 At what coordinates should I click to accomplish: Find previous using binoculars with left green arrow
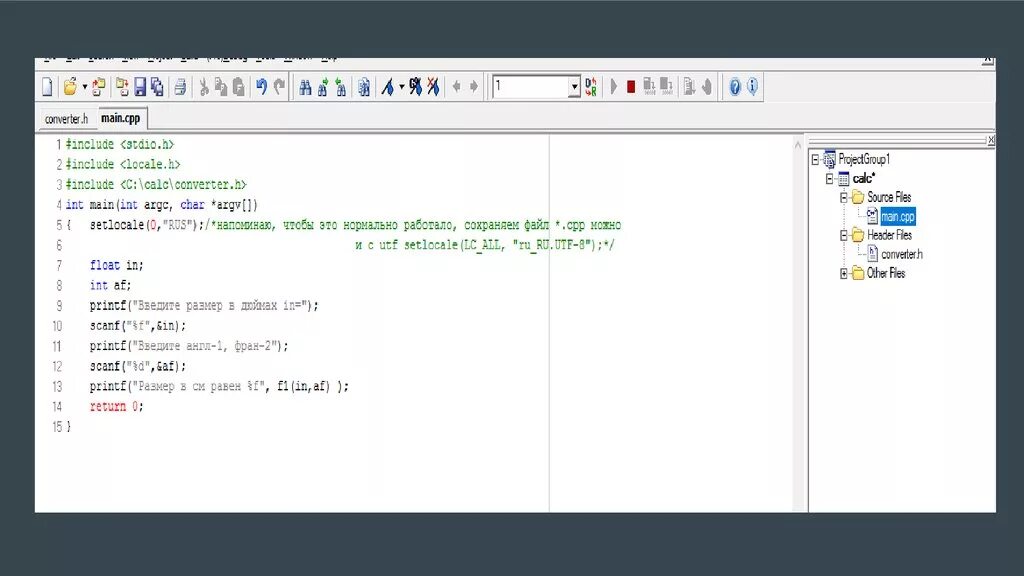[x=340, y=87]
